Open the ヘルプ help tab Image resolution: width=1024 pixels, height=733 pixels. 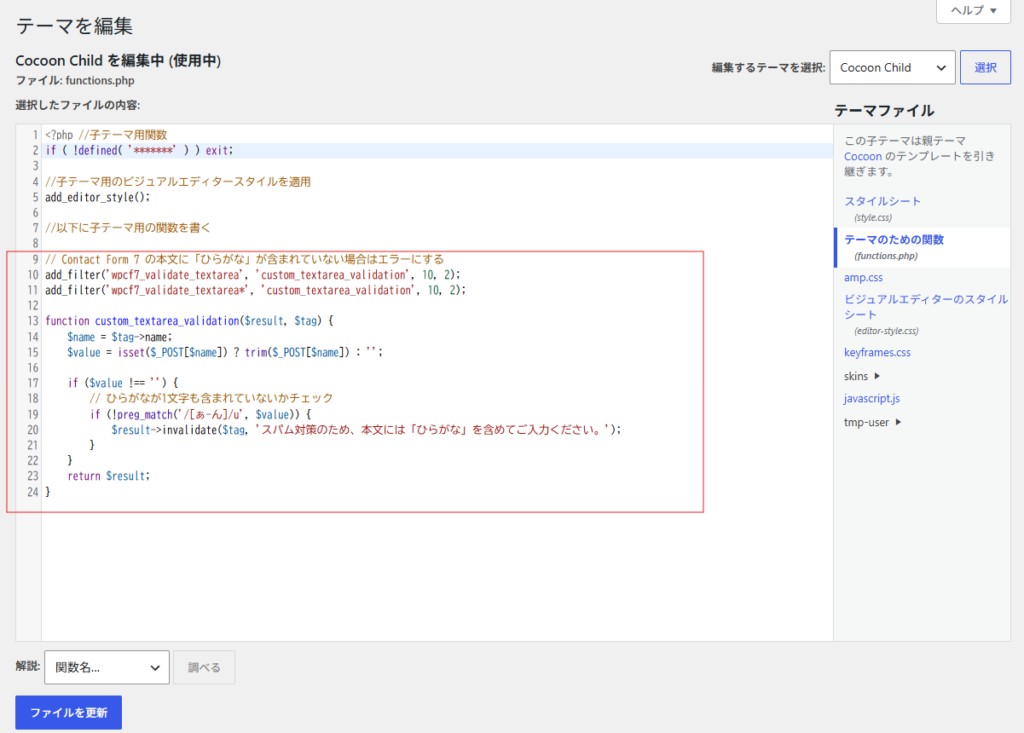[x=973, y=10]
